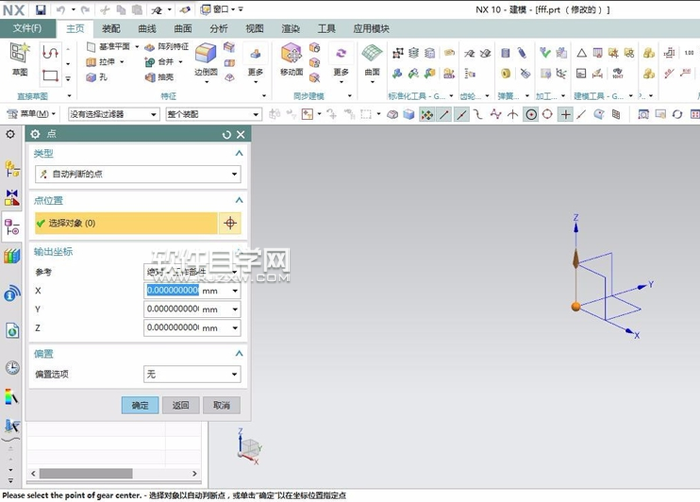Toggle the quadrant point snap button
Image resolution: width=700 pixels, height=502 pixels.
coord(548,114)
